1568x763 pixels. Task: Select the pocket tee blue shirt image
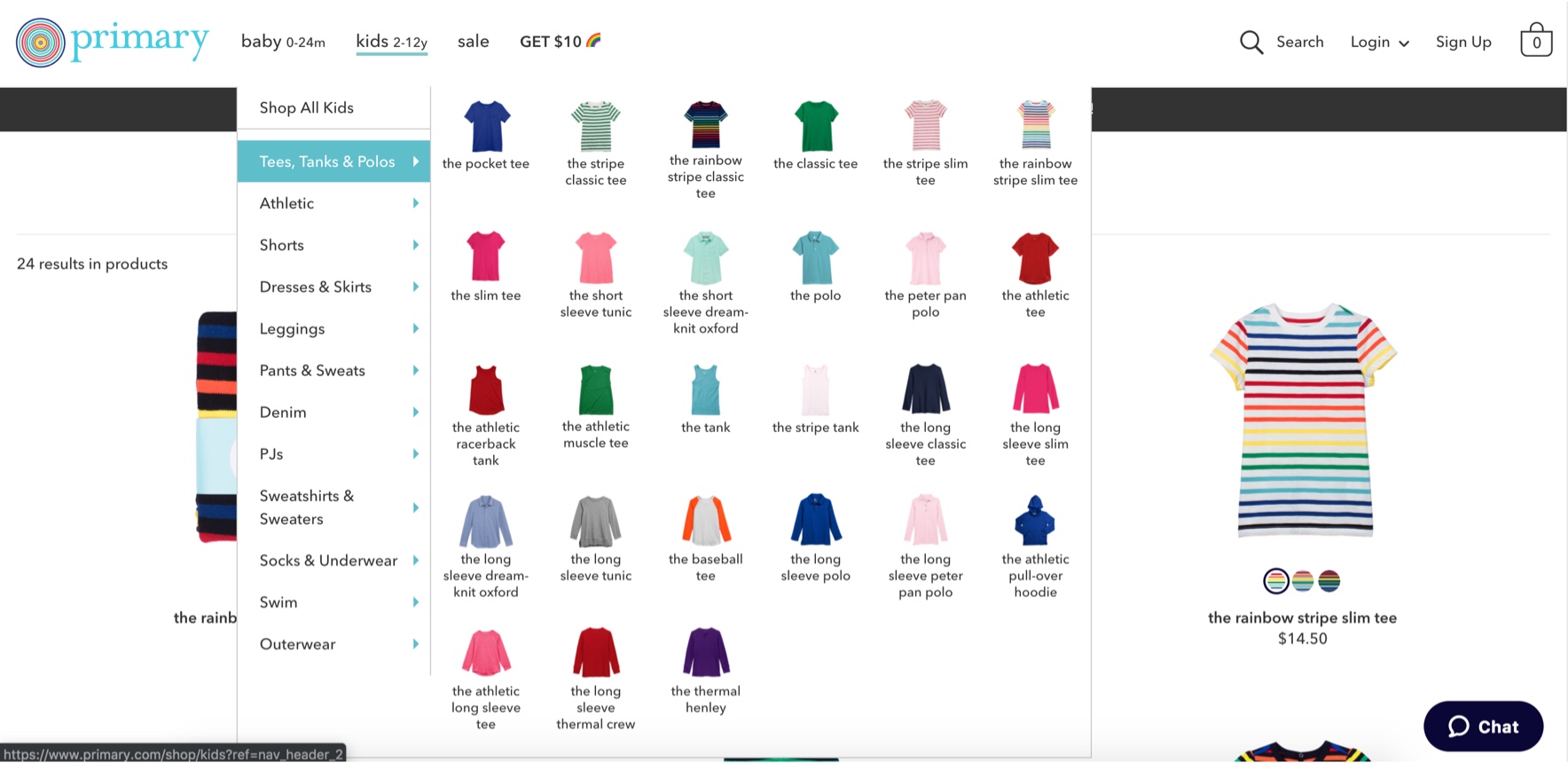(486, 125)
